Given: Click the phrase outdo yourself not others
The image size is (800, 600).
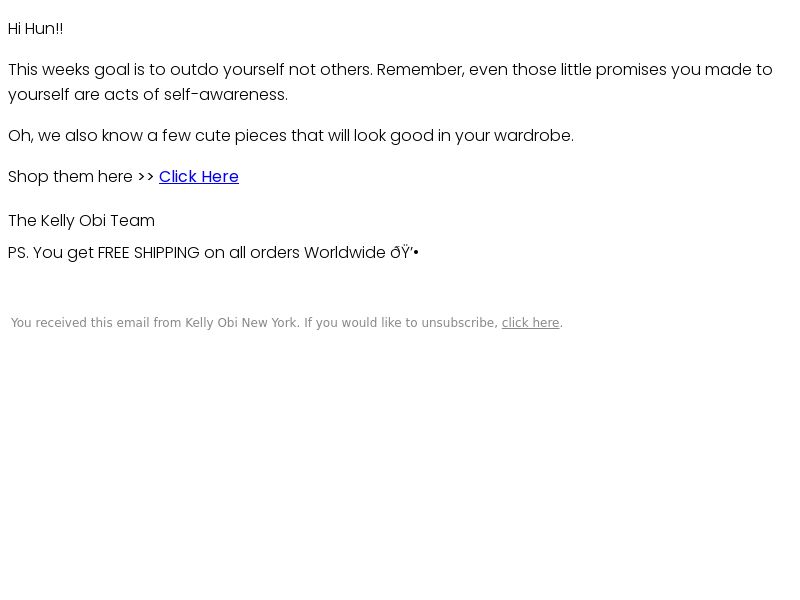Looking at the screenshot, I should click(271, 69).
